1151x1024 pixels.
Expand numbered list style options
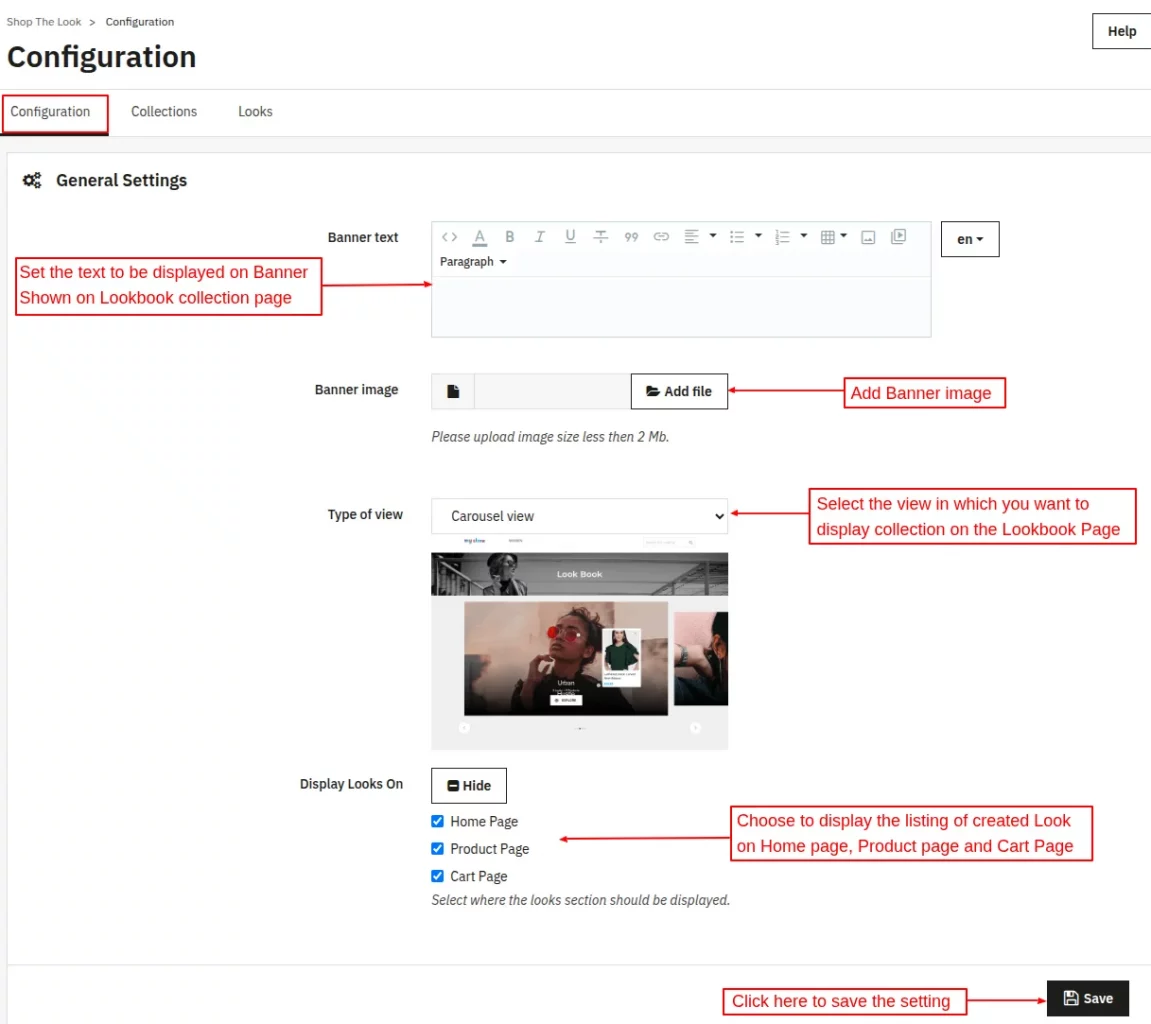click(x=804, y=236)
